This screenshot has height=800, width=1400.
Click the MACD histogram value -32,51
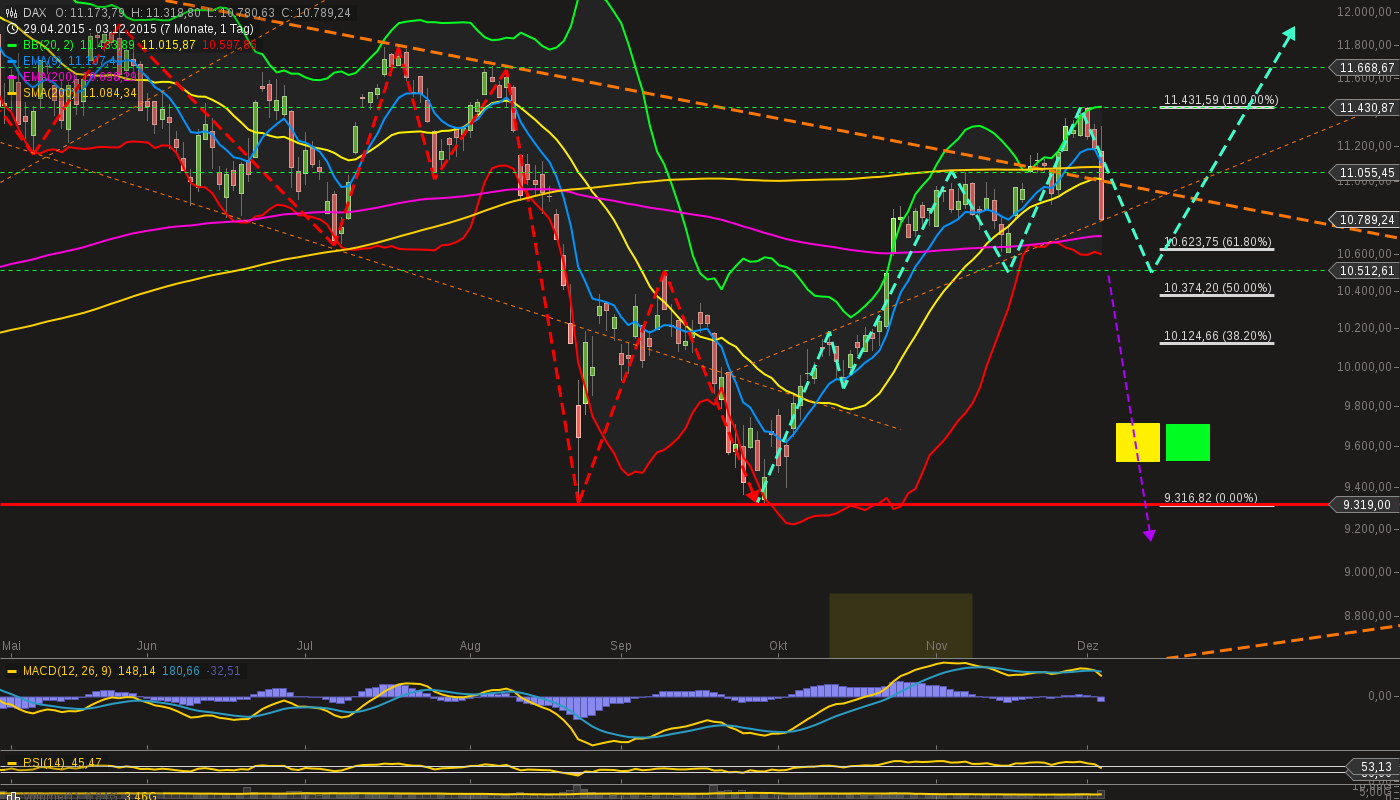point(223,671)
